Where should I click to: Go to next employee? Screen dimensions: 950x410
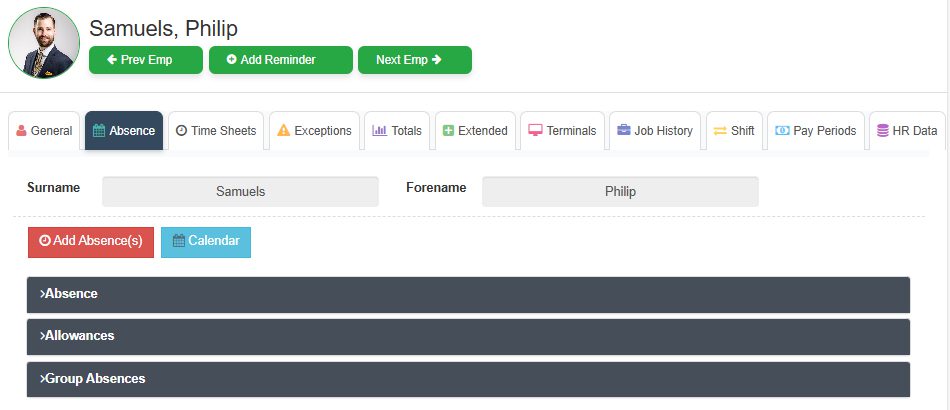415,60
